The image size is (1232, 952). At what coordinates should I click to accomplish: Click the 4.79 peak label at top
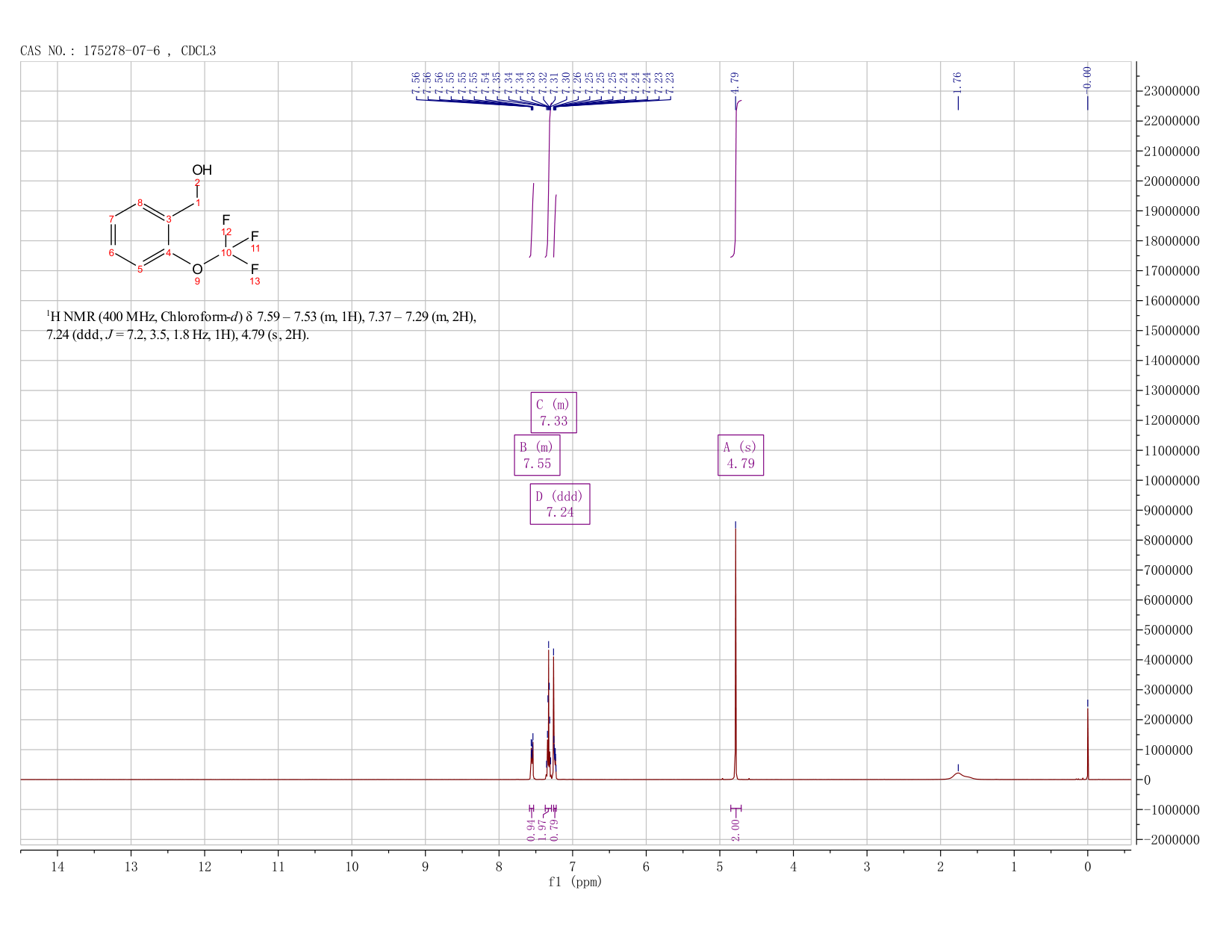(735, 81)
